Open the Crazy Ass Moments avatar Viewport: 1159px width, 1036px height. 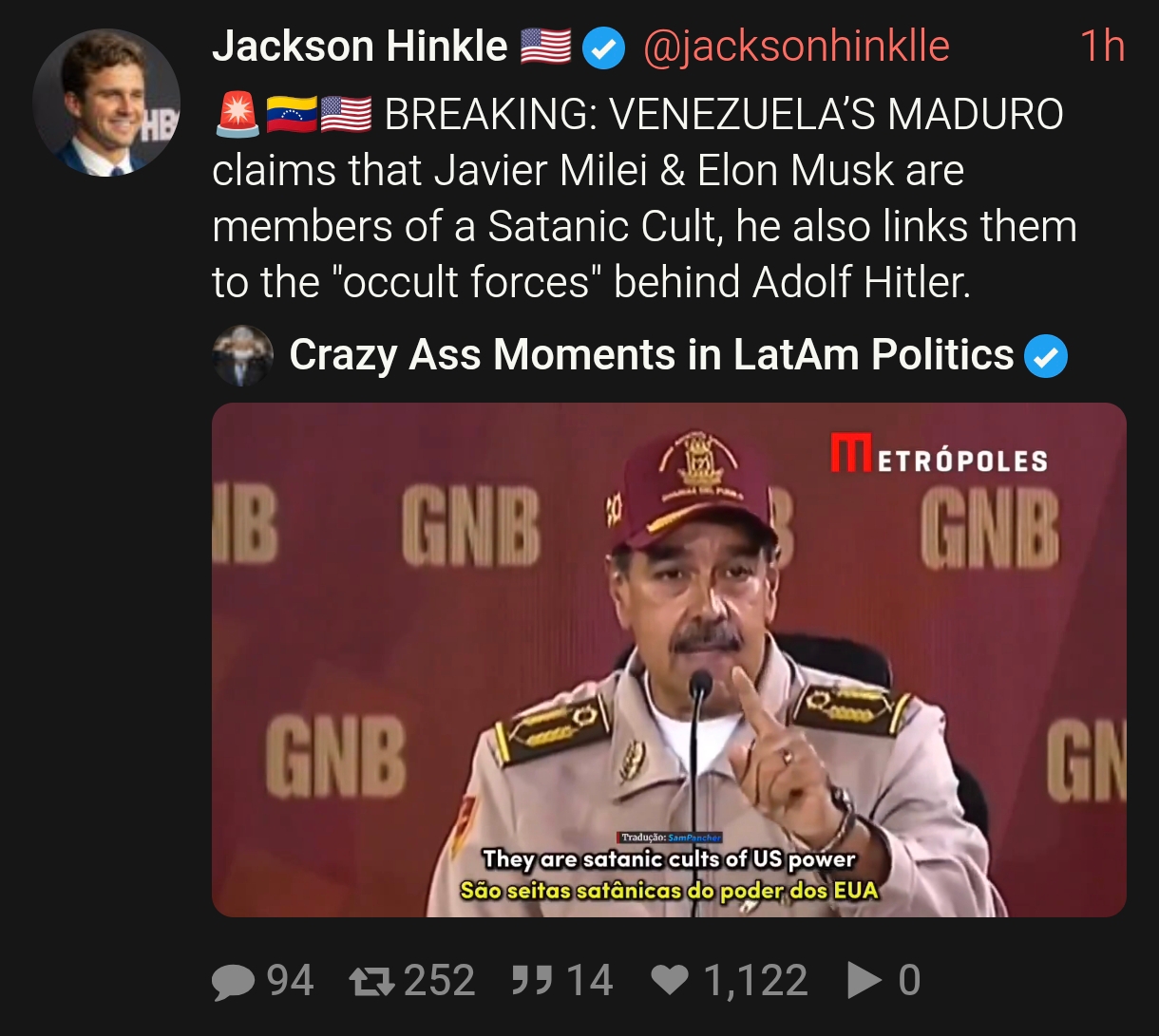(x=242, y=357)
